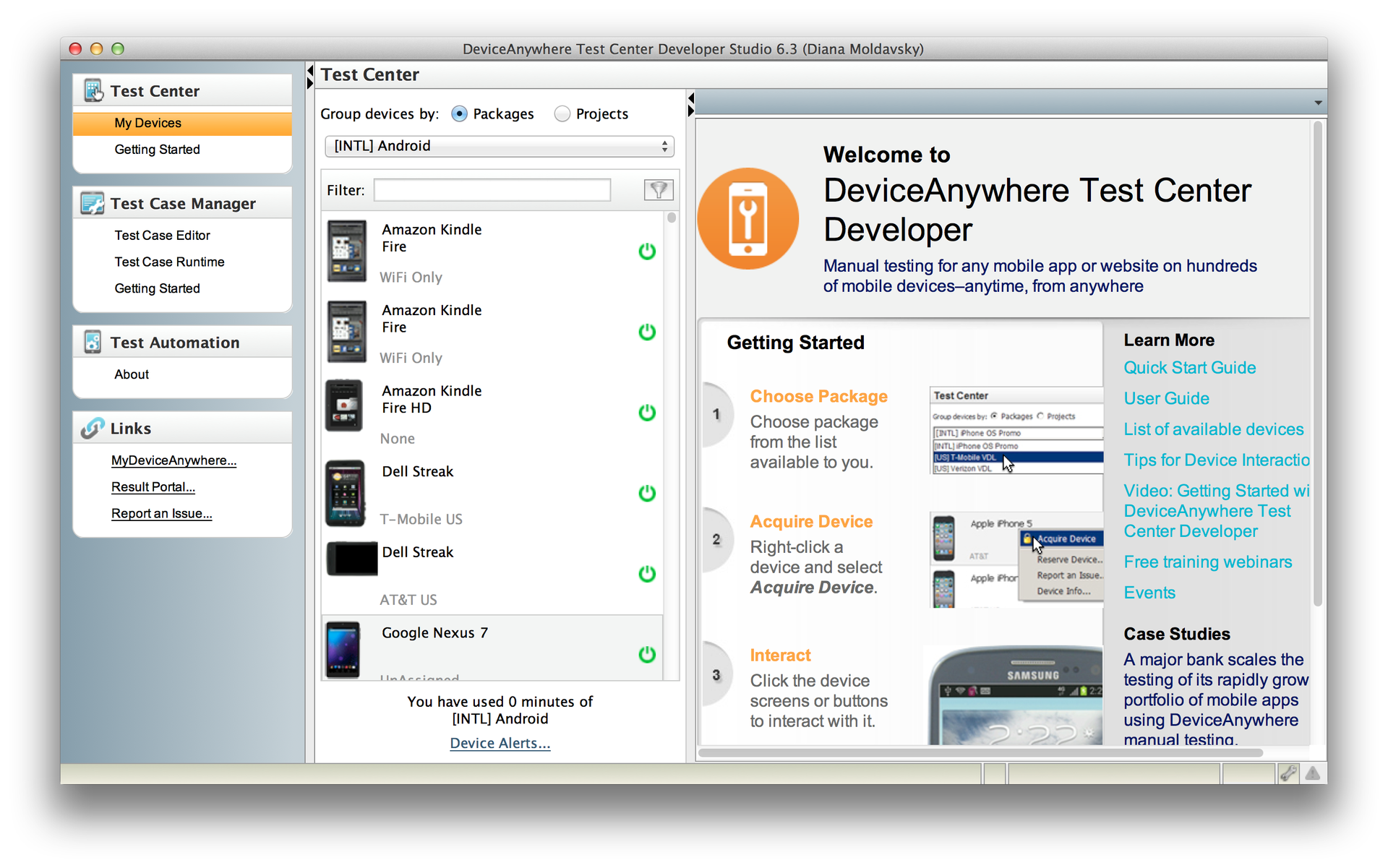
Task: Click Google Nexus 7 device name
Action: pos(434,633)
